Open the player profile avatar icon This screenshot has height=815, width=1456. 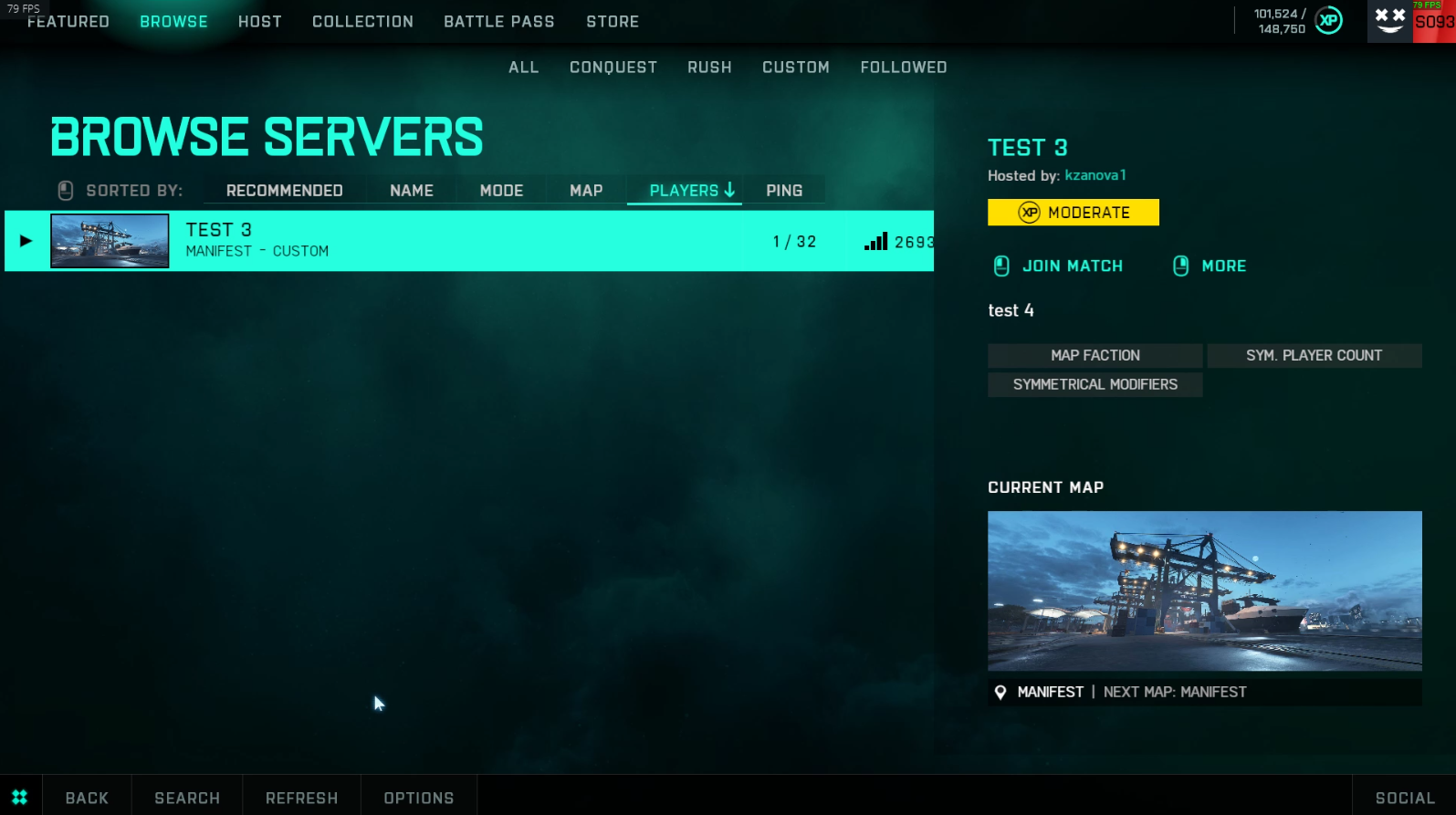click(1389, 21)
